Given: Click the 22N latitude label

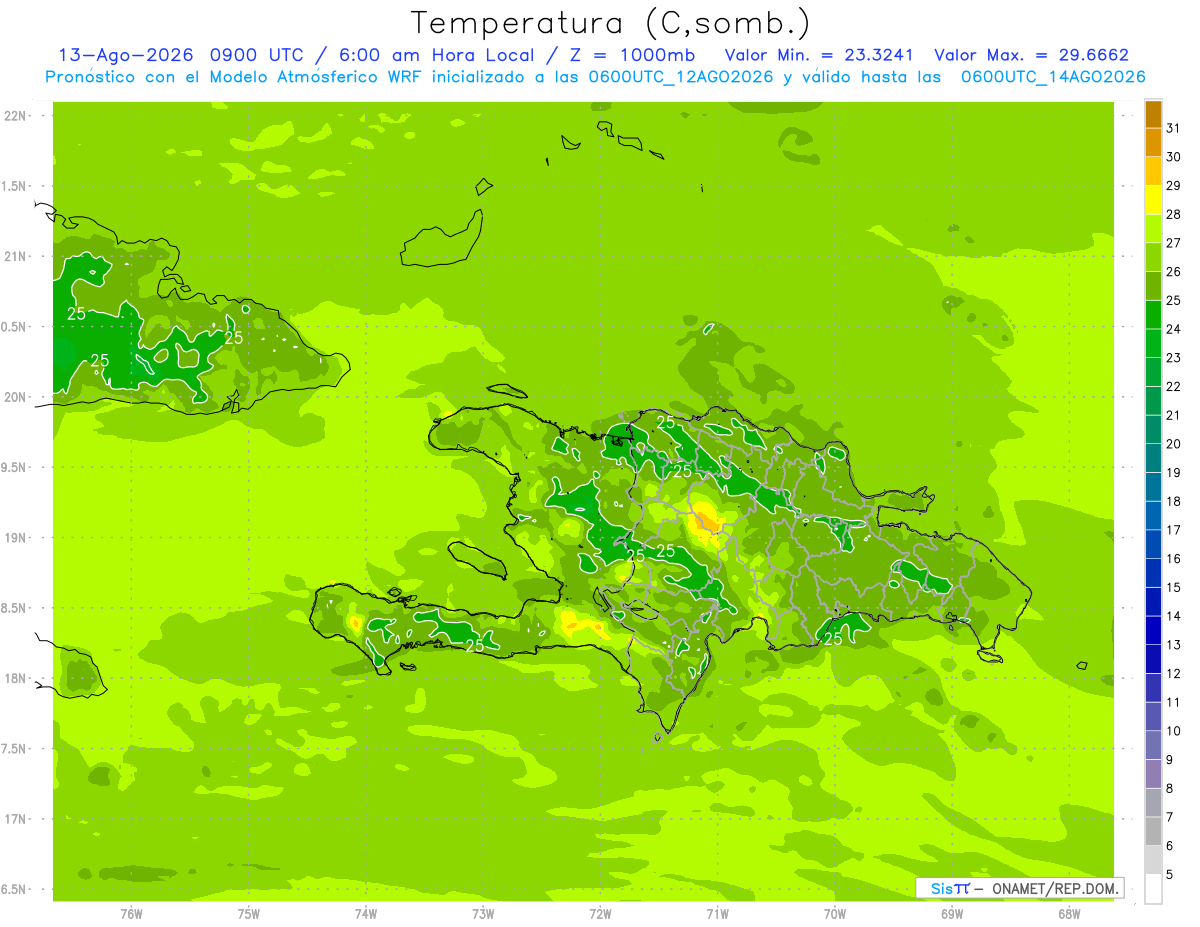Looking at the screenshot, I should pyautogui.click(x=15, y=116).
